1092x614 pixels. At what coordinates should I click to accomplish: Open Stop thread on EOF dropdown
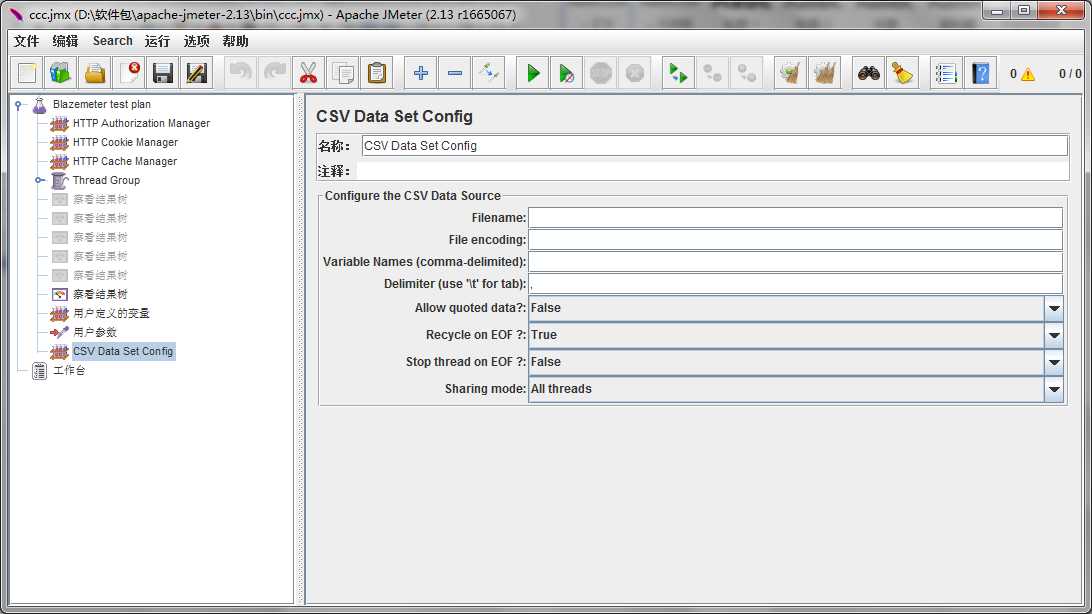[1054, 362]
